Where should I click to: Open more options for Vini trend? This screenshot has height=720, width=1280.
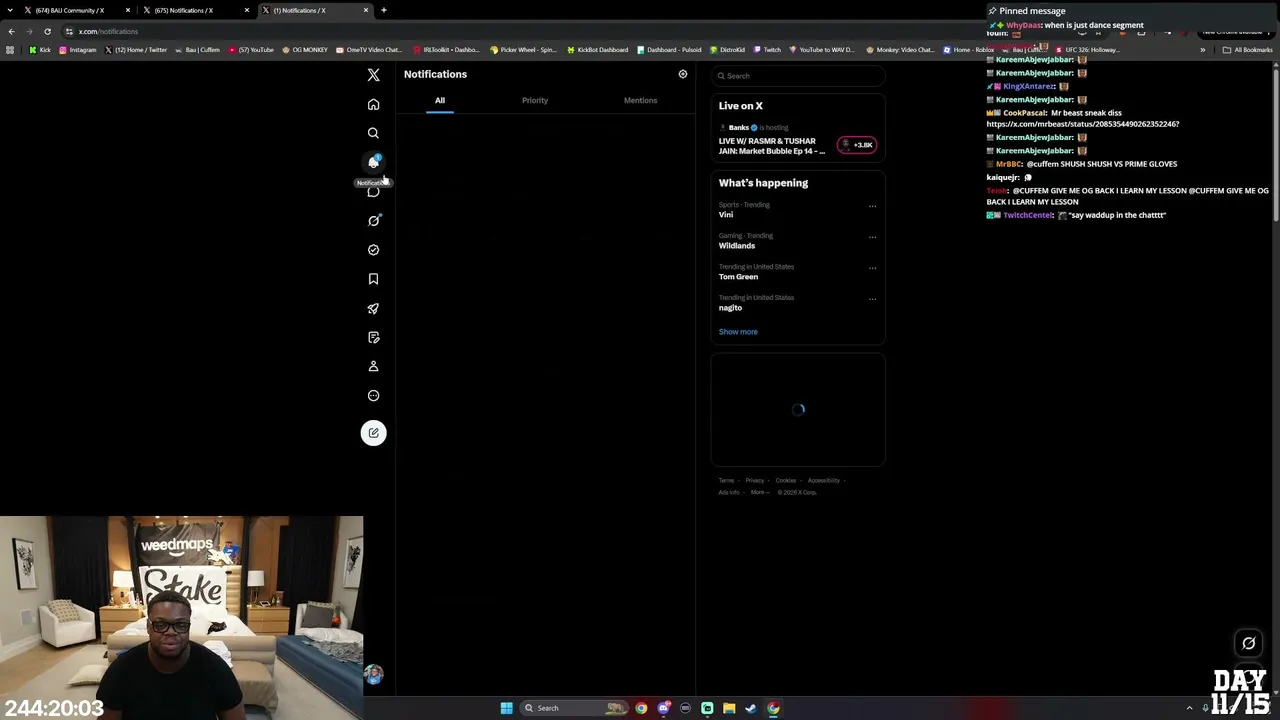(872, 206)
